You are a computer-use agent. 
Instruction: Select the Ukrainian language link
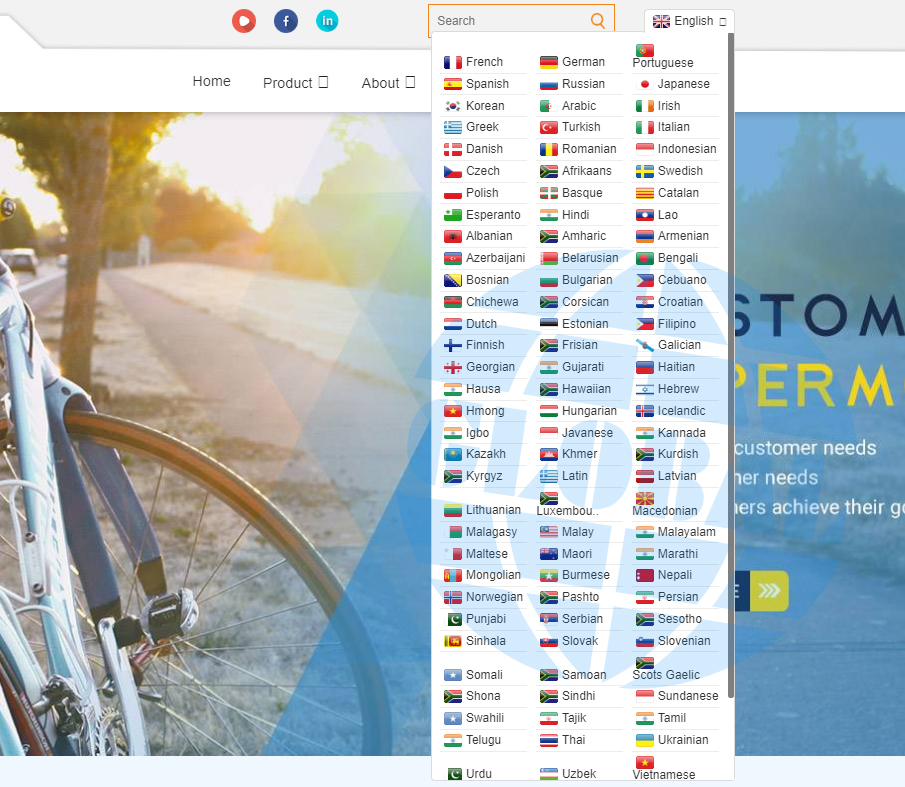pyautogui.click(x=682, y=740)
